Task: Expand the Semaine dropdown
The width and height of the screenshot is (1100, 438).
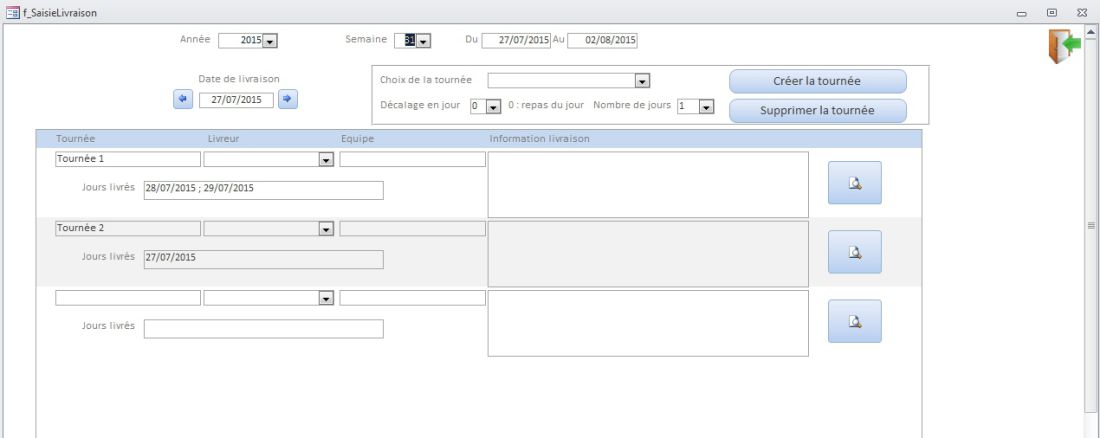Action: (423, 41)
